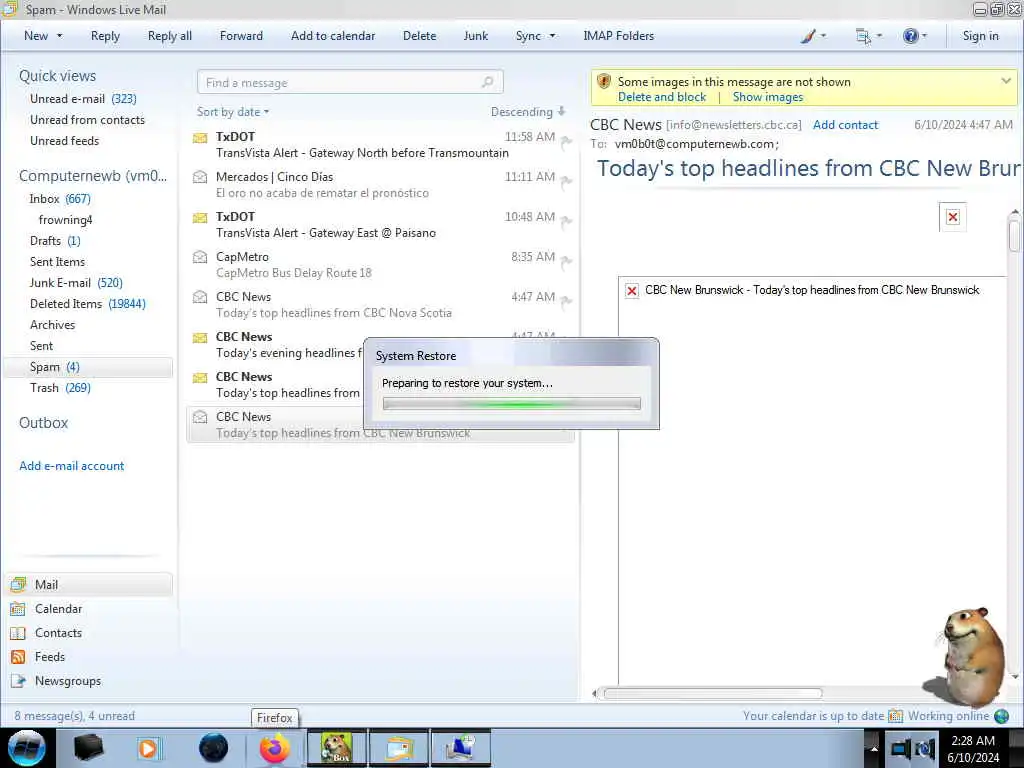Expand the image warning bar chevron
1024x768 pixels.
pos(1006,81)
